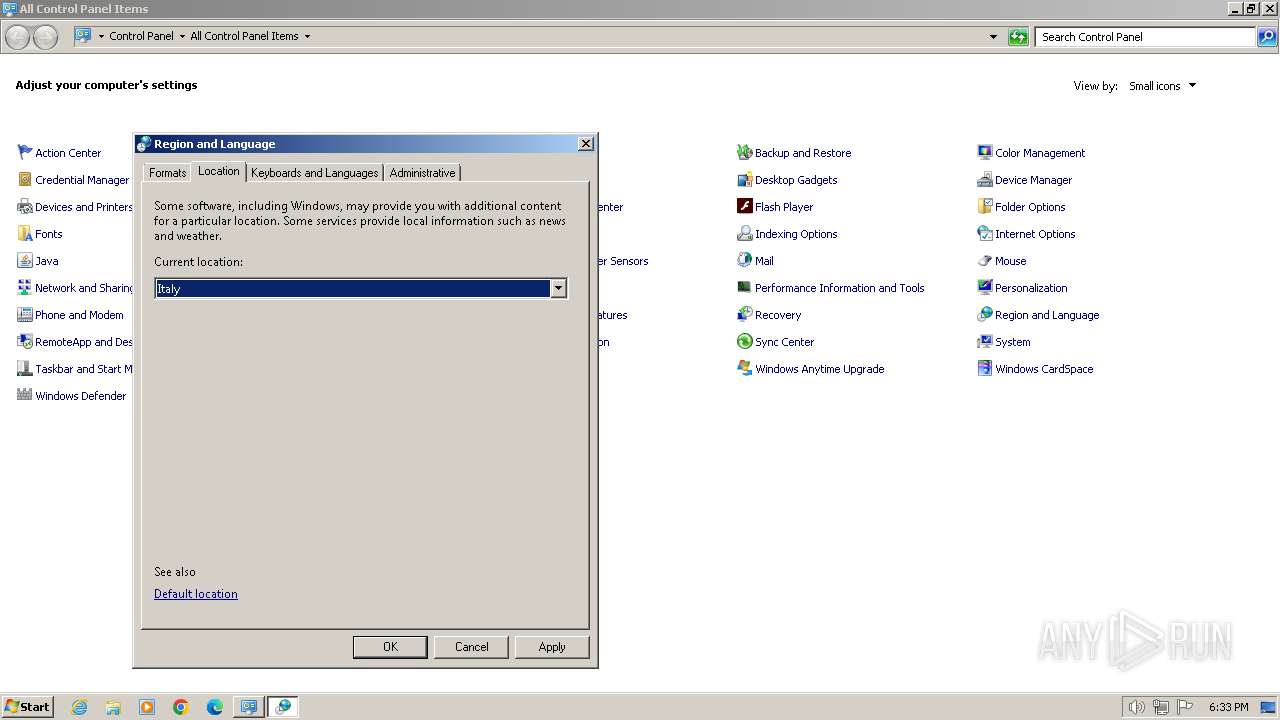The height and width of the screenshot is (720, 1280).
Task: Click the OK button
Action: [390, 647]
